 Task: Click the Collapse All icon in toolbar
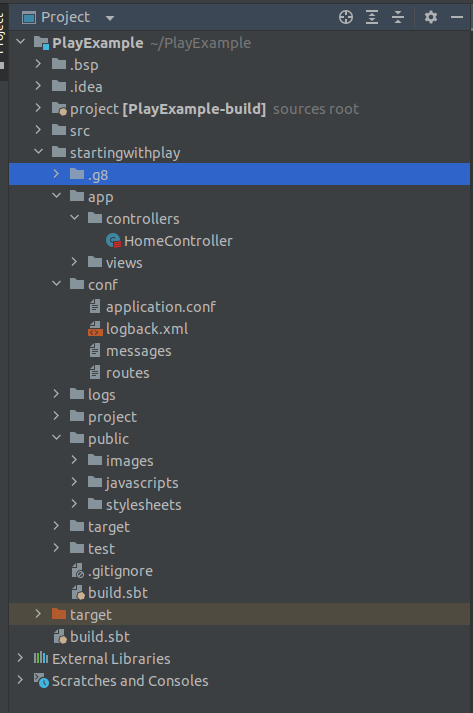(x=398, y=17)
